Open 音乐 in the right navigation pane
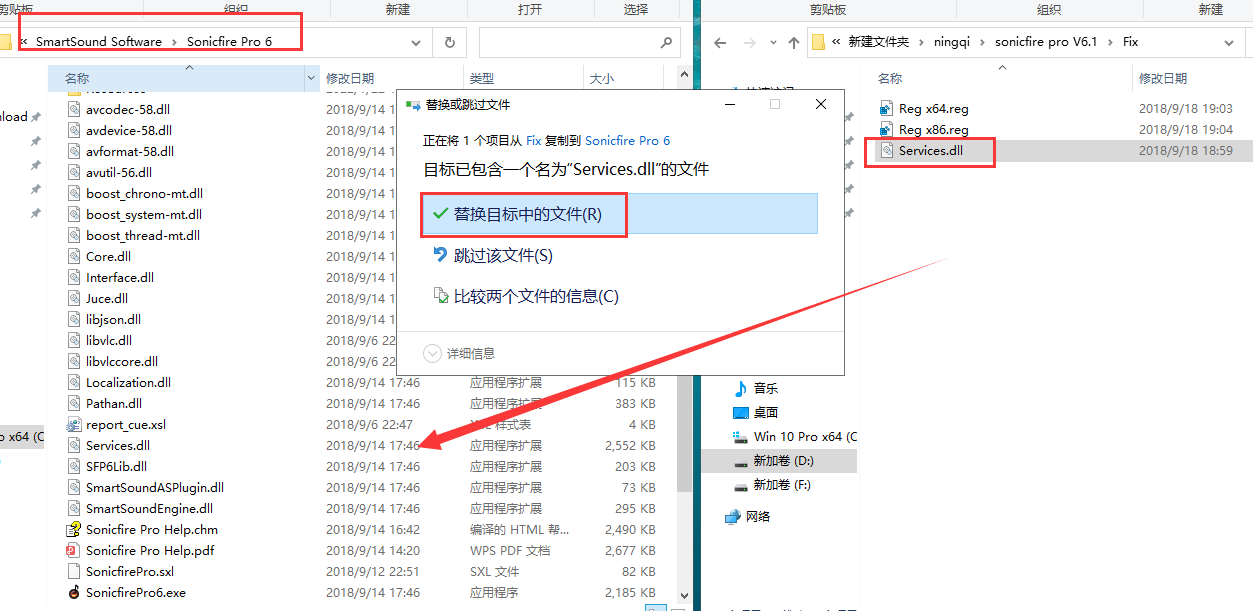1253x611 pixels. (765, 388)
